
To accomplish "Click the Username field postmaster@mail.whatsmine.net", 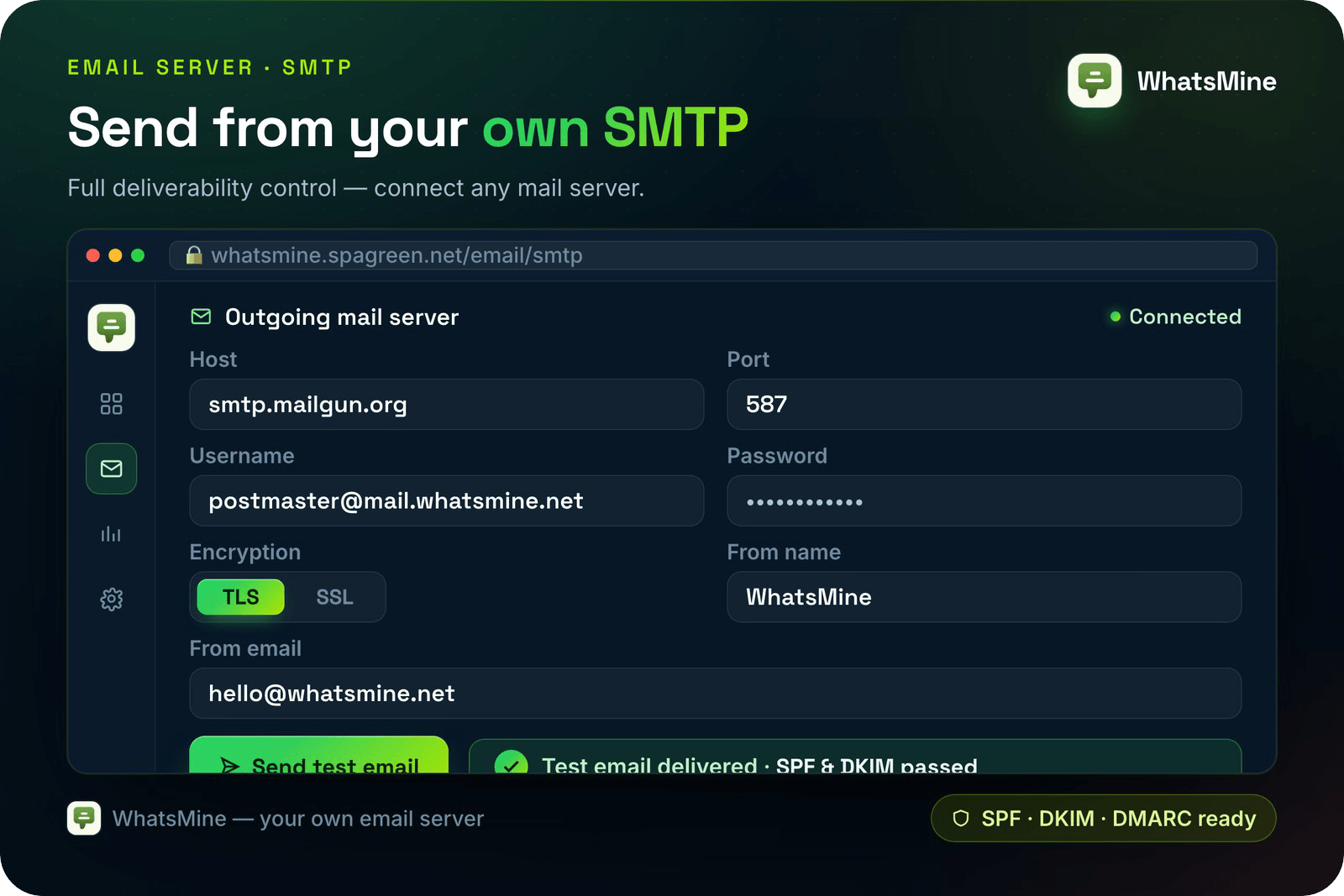I will point(447,500).
